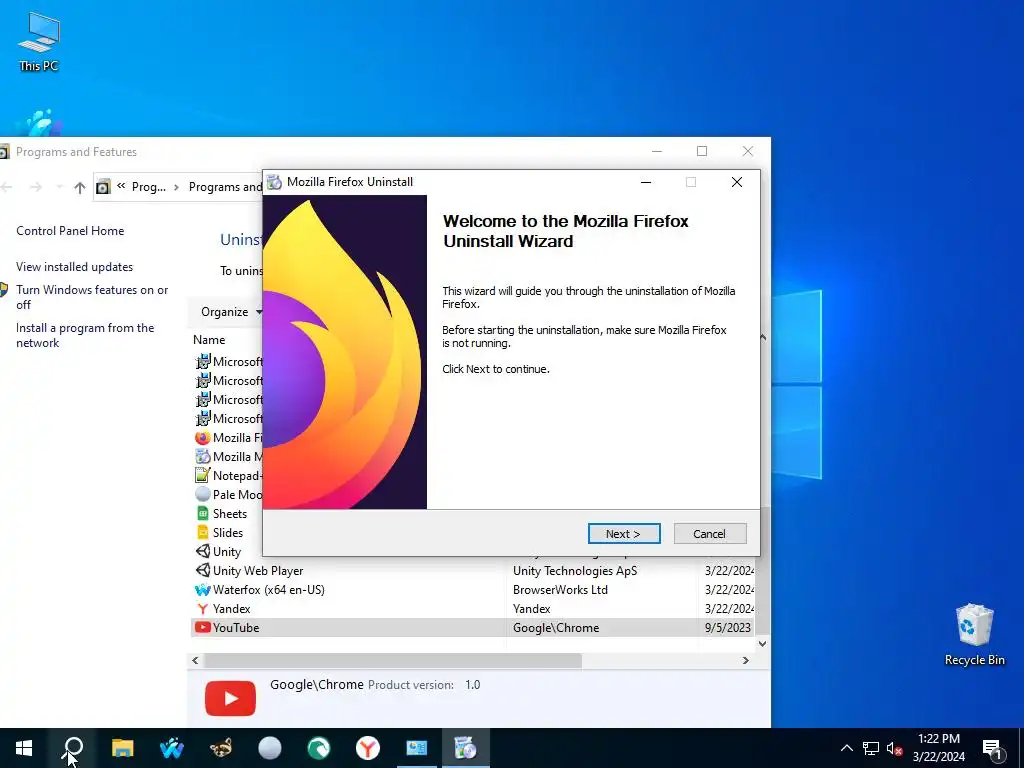
Task: Click Next in the Firefox Uninstall wizard
Action: coord(624,534)
